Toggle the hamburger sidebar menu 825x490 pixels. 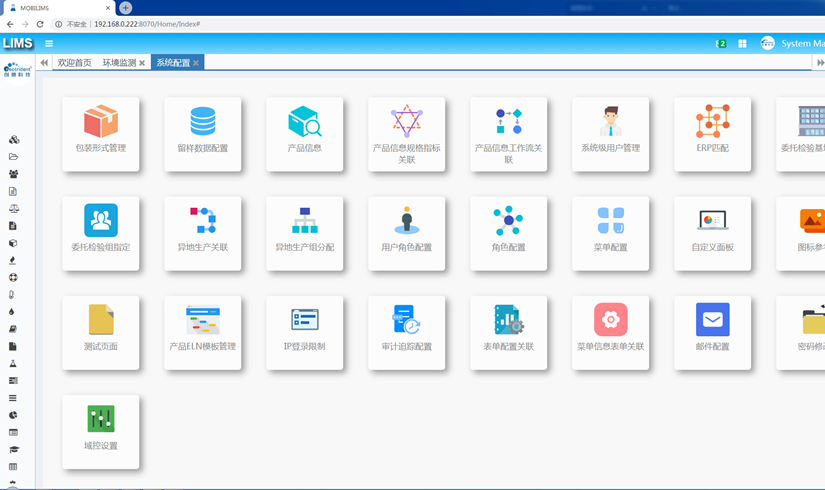pos(49,44)
